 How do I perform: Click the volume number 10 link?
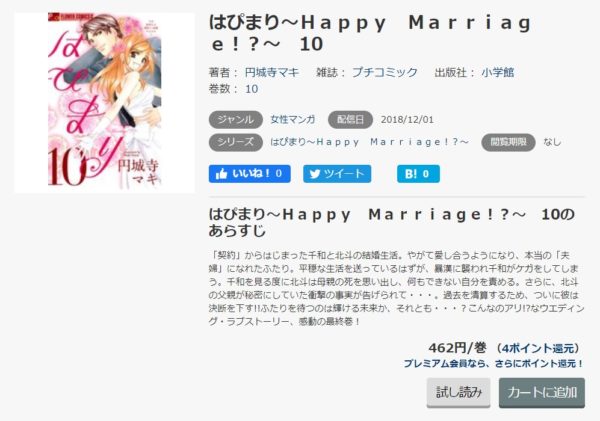[251, 89]
